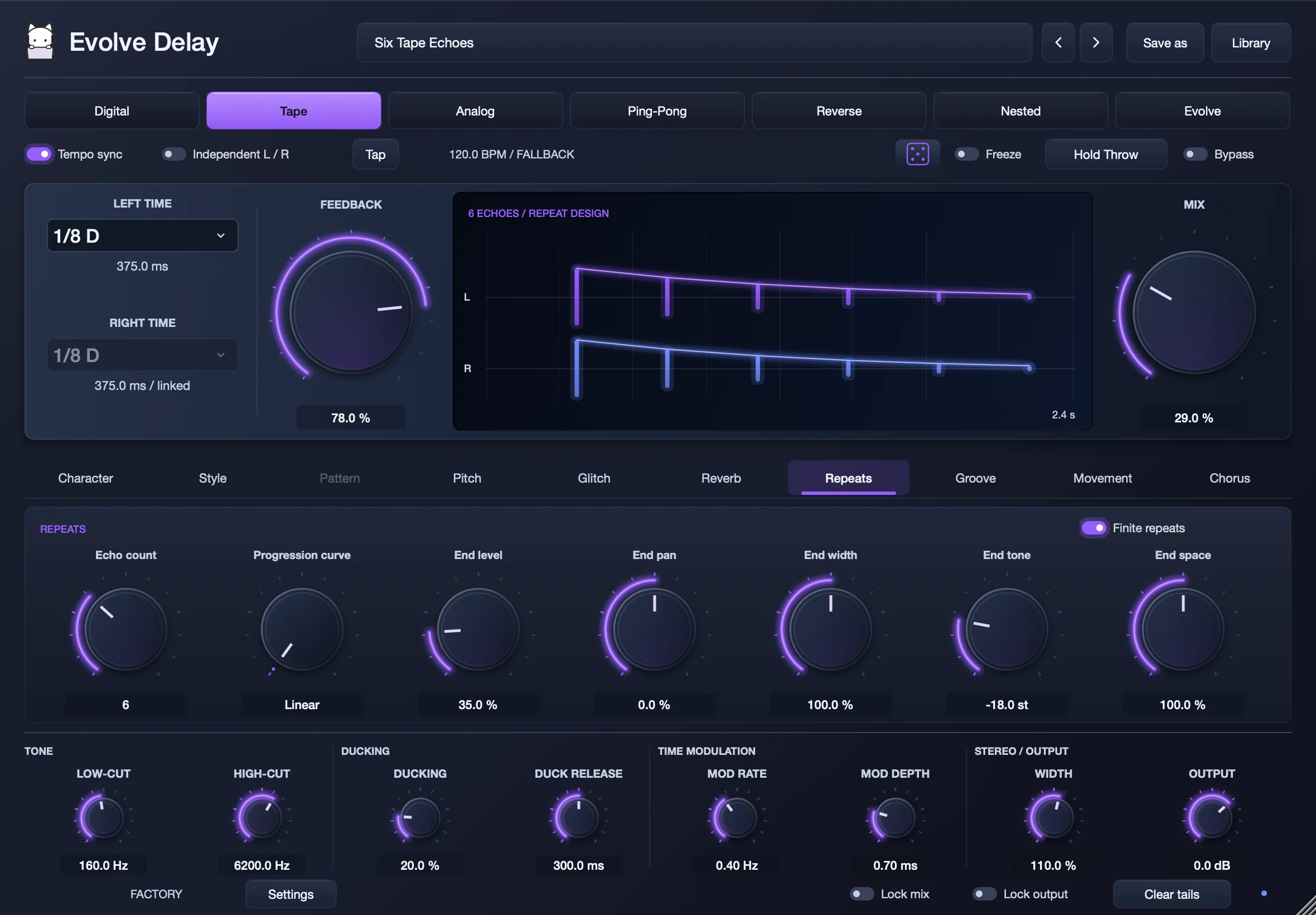
Task: Open the Glitch tab
Action: (x=594, y=478)
